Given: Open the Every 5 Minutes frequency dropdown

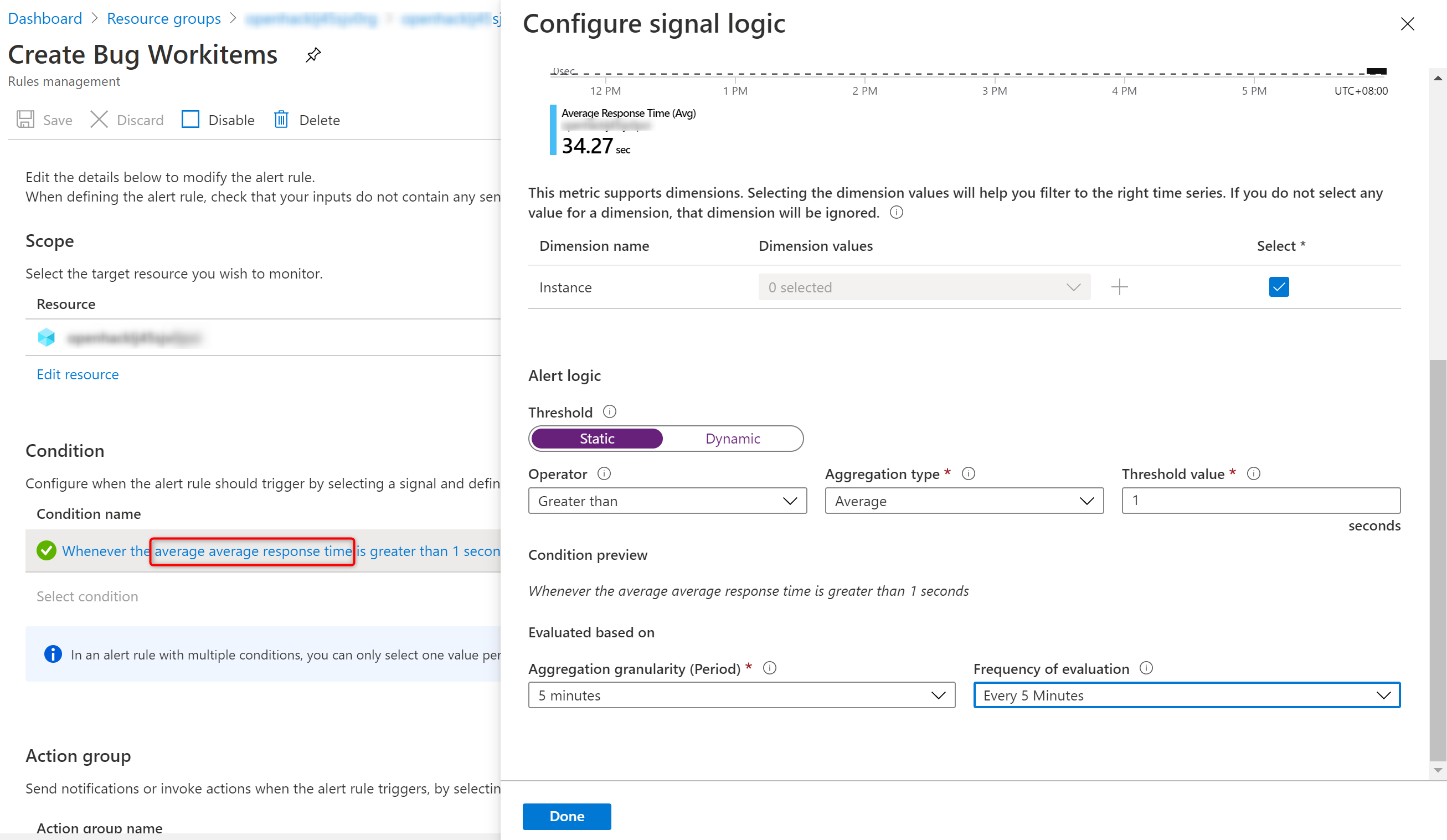Looking at the screenshot, I should [1186, 695].
